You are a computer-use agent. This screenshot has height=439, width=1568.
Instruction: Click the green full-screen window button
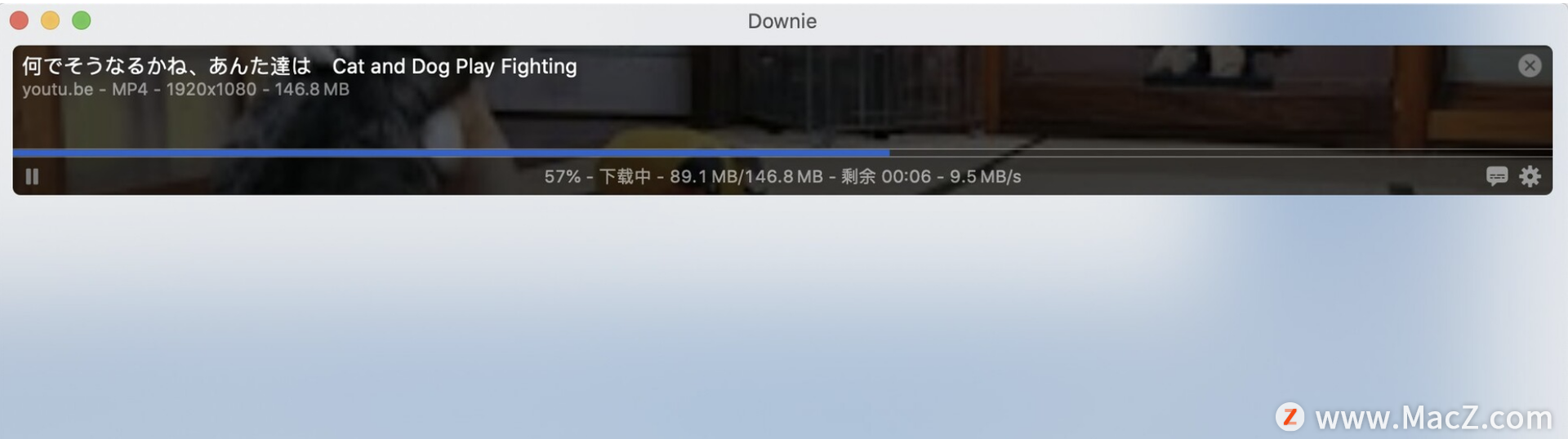click(82, 20)
